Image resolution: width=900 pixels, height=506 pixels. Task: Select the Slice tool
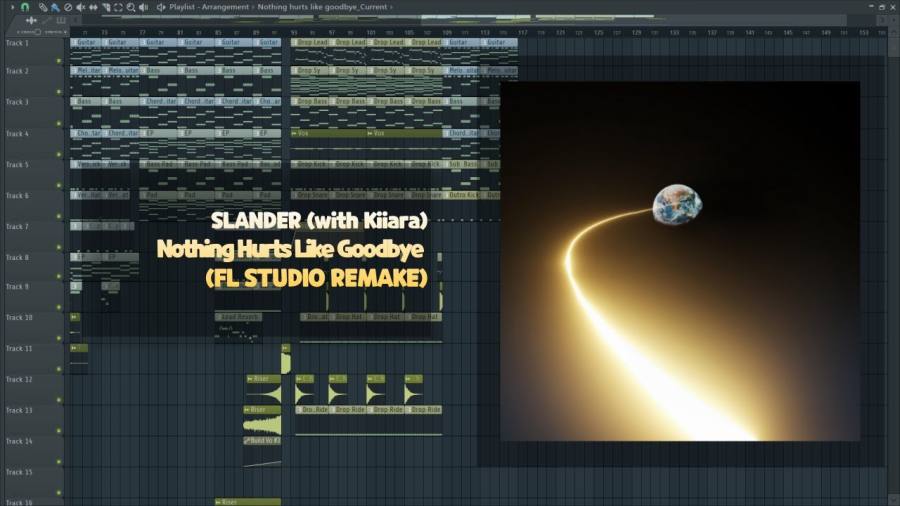click(106, 7)
